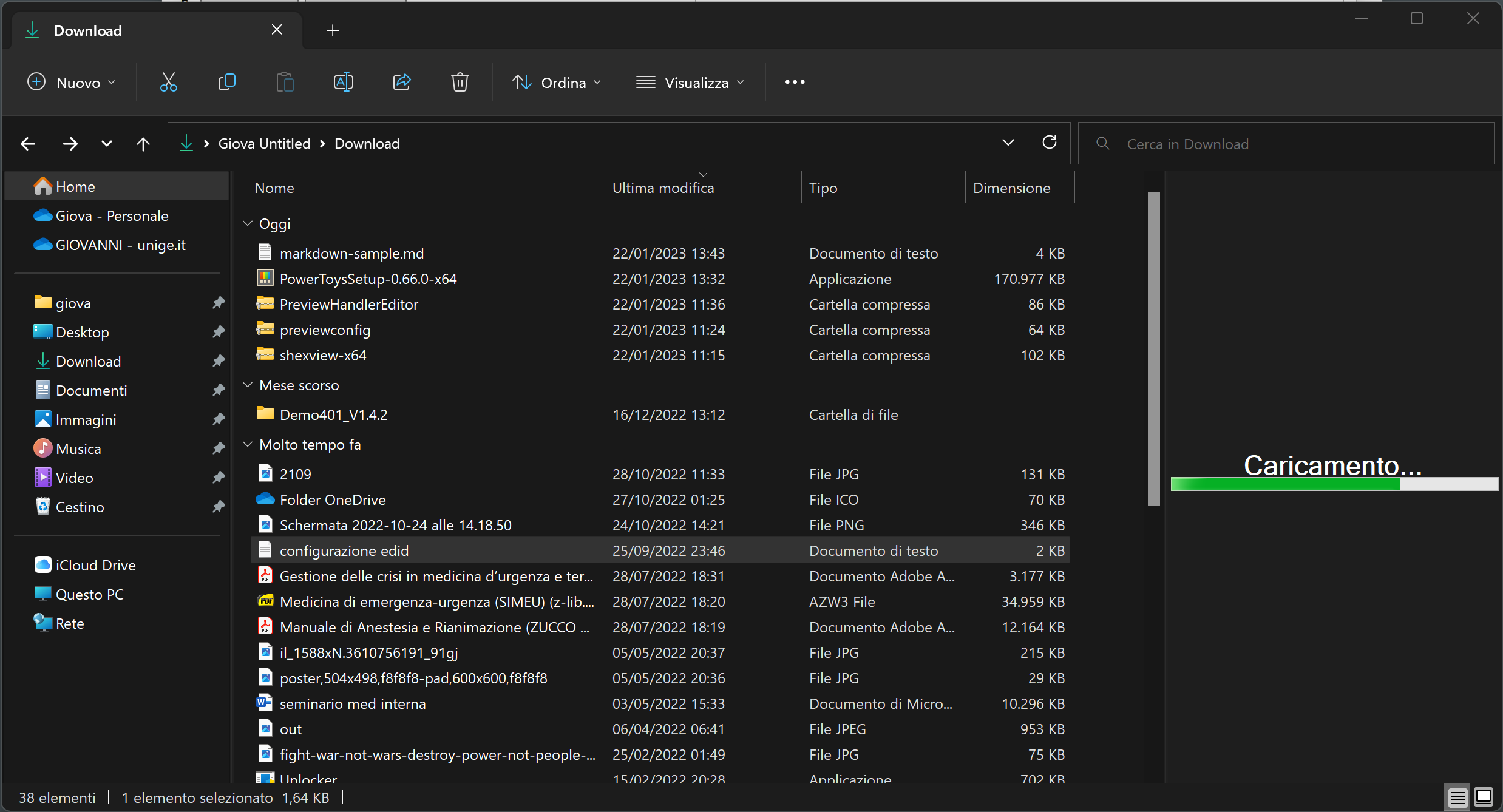Copy the selected item with the Copy icon
Image resolution: width=1503 pixels, height=812 pixels.
pos(226,82)
